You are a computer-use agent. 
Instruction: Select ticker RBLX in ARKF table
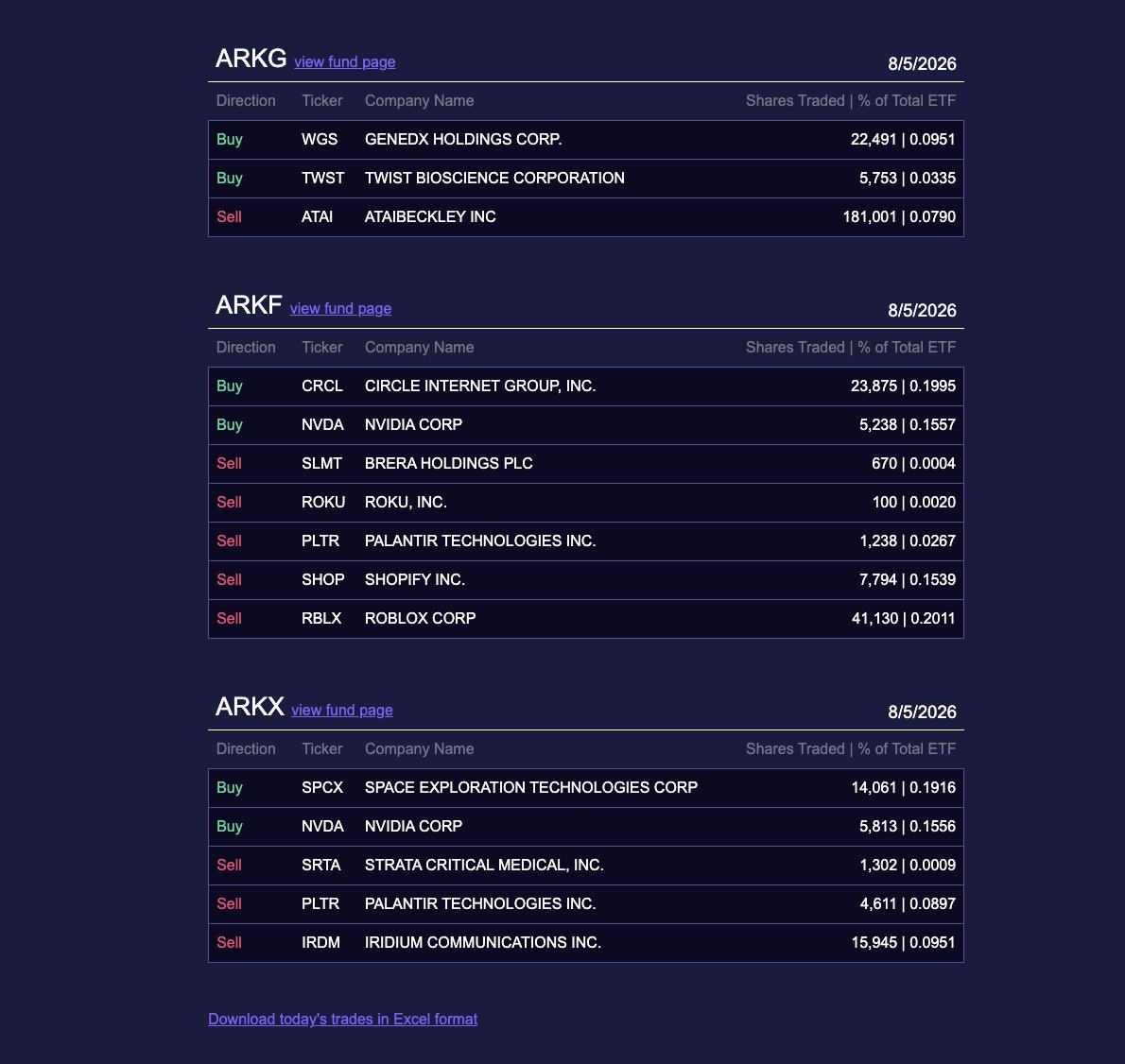point(321,618)
